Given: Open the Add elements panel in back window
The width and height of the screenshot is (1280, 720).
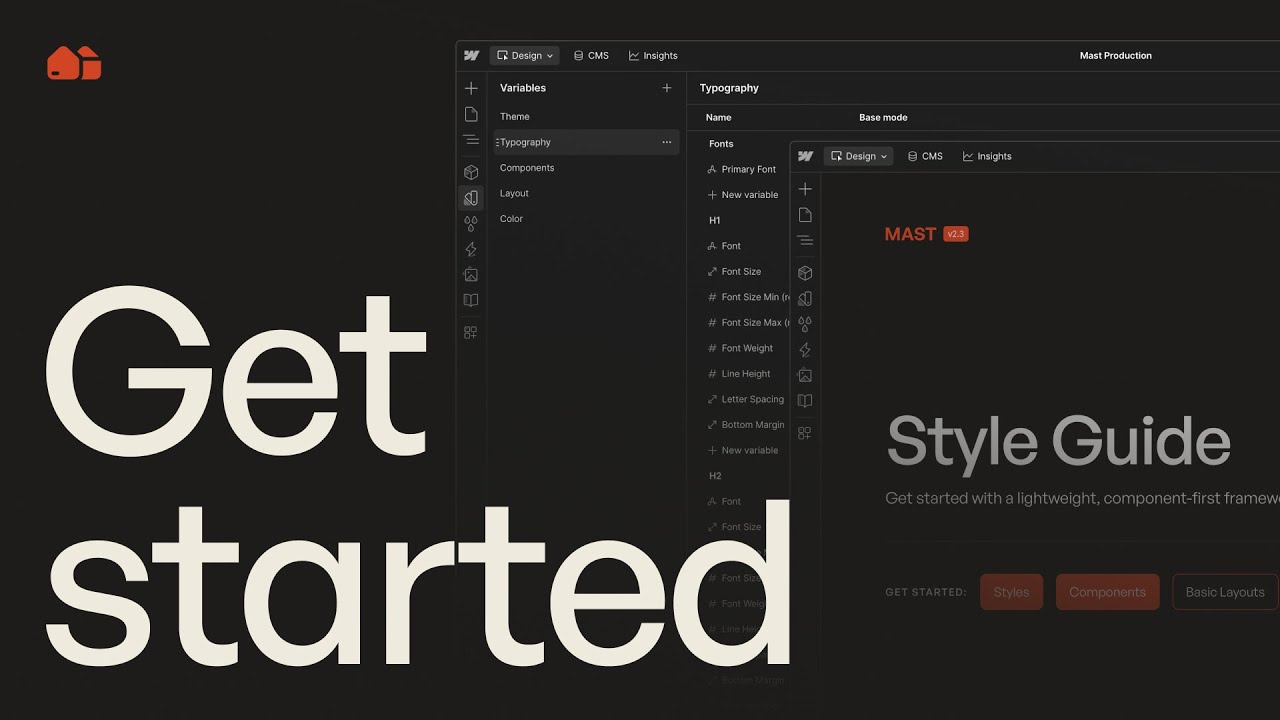Looking at the screenshot, I should (471, 88).
